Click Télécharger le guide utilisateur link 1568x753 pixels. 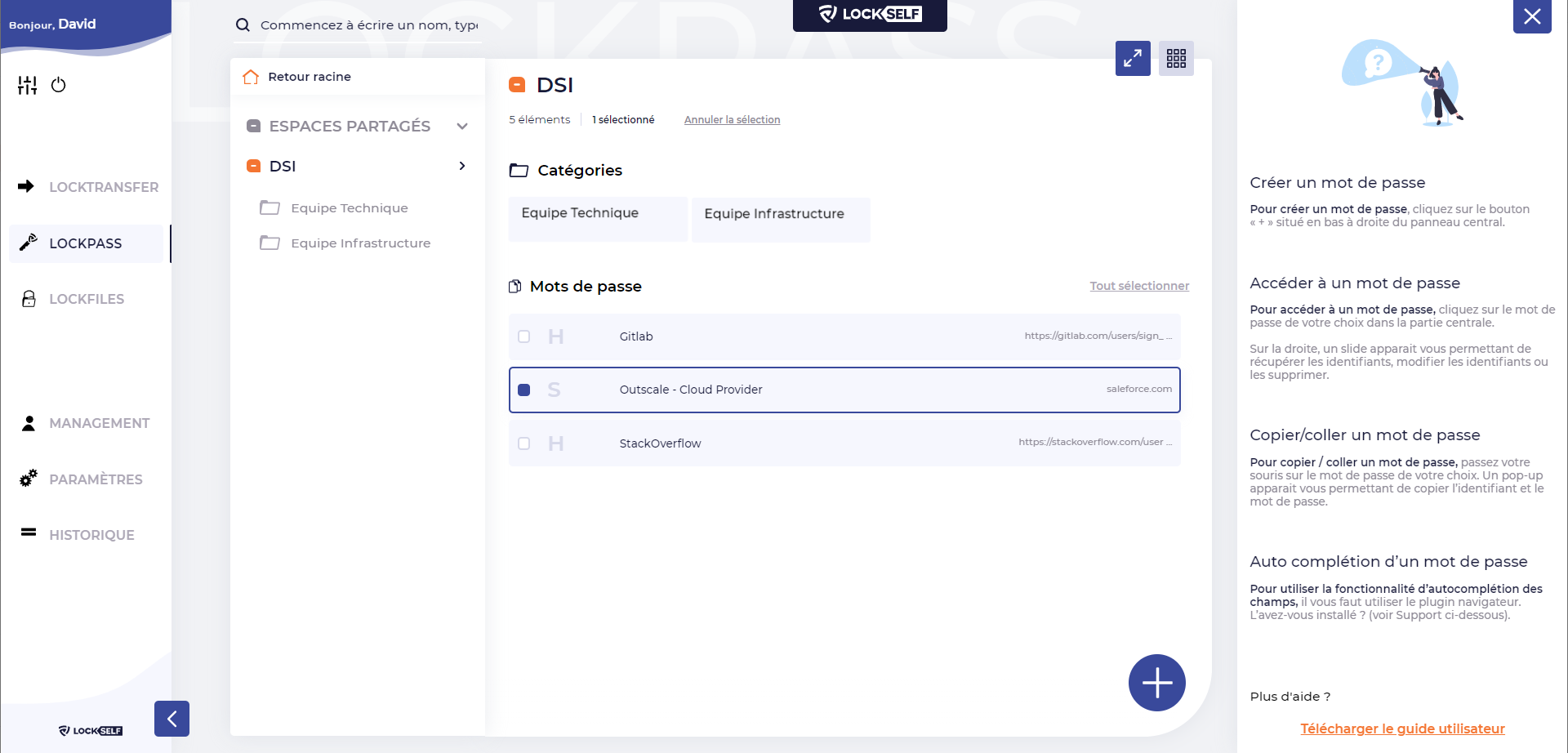click(1402, 728)
